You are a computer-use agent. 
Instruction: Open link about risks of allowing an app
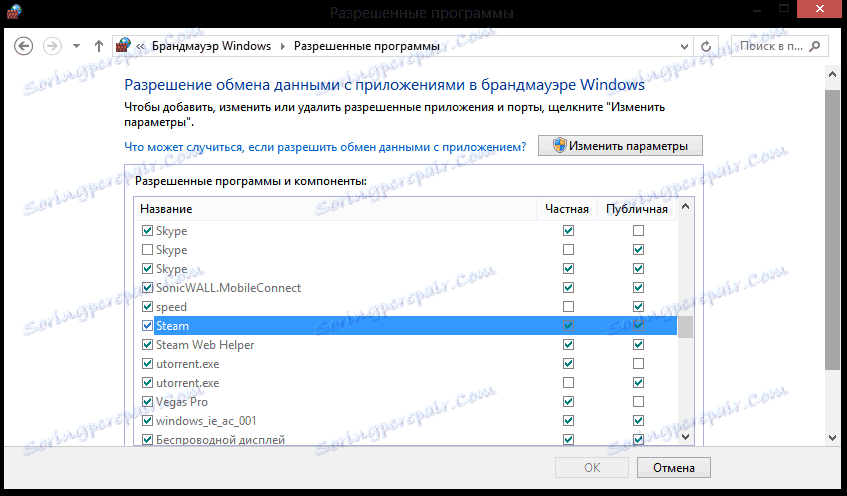[325, 147]
